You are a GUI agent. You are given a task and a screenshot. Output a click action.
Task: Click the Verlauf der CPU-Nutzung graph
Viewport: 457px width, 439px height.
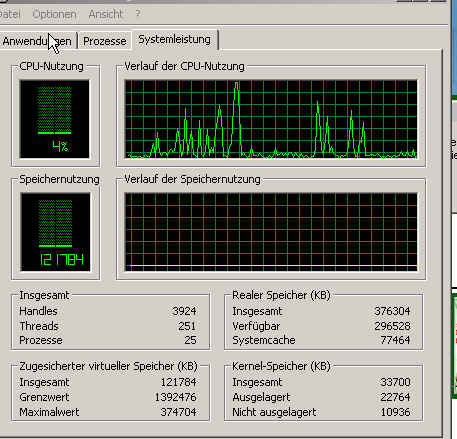(x=271, y=119)
